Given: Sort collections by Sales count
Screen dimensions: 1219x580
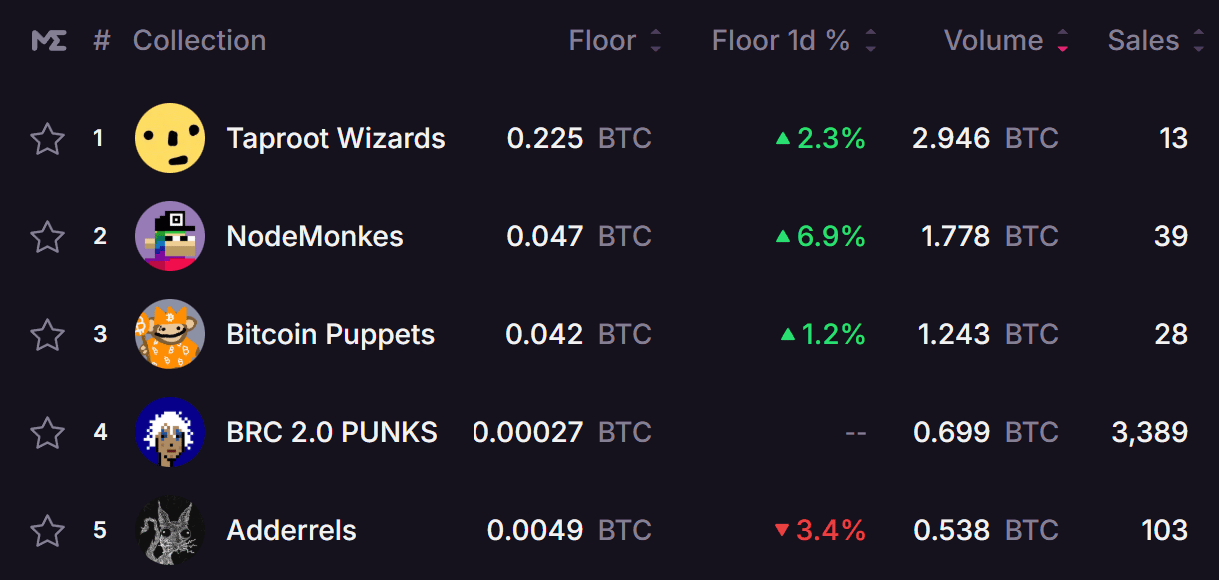Looking at the screenshot, I should point(1156,41).
